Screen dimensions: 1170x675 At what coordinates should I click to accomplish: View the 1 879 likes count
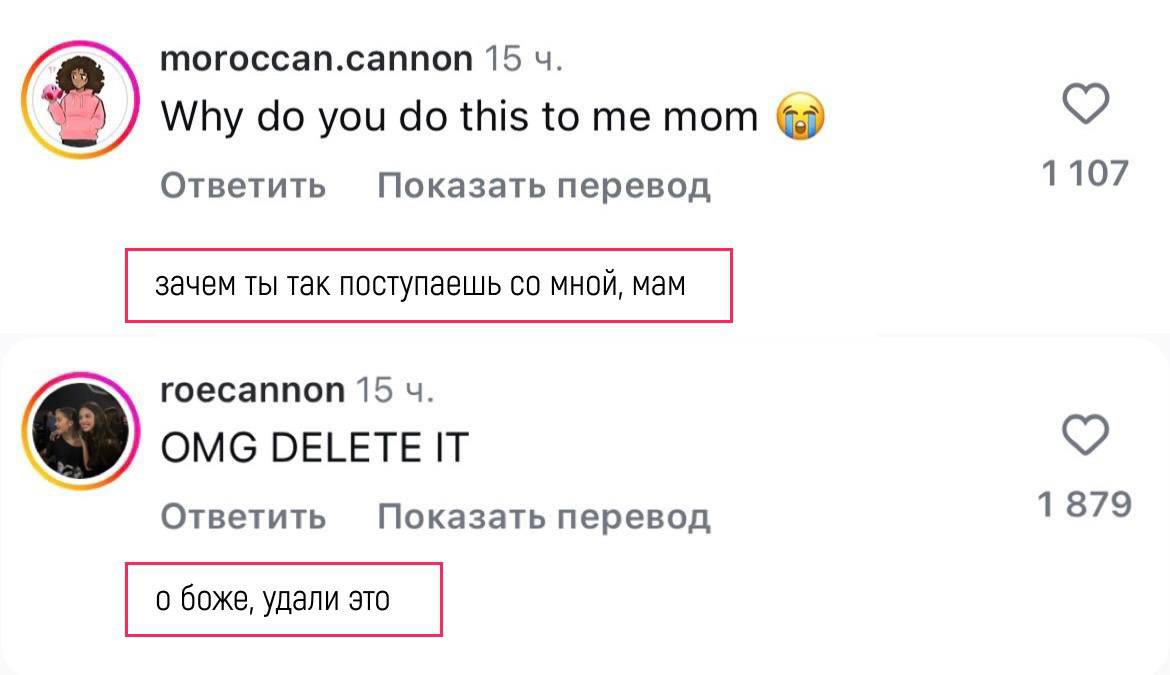tap(1085, 505)
